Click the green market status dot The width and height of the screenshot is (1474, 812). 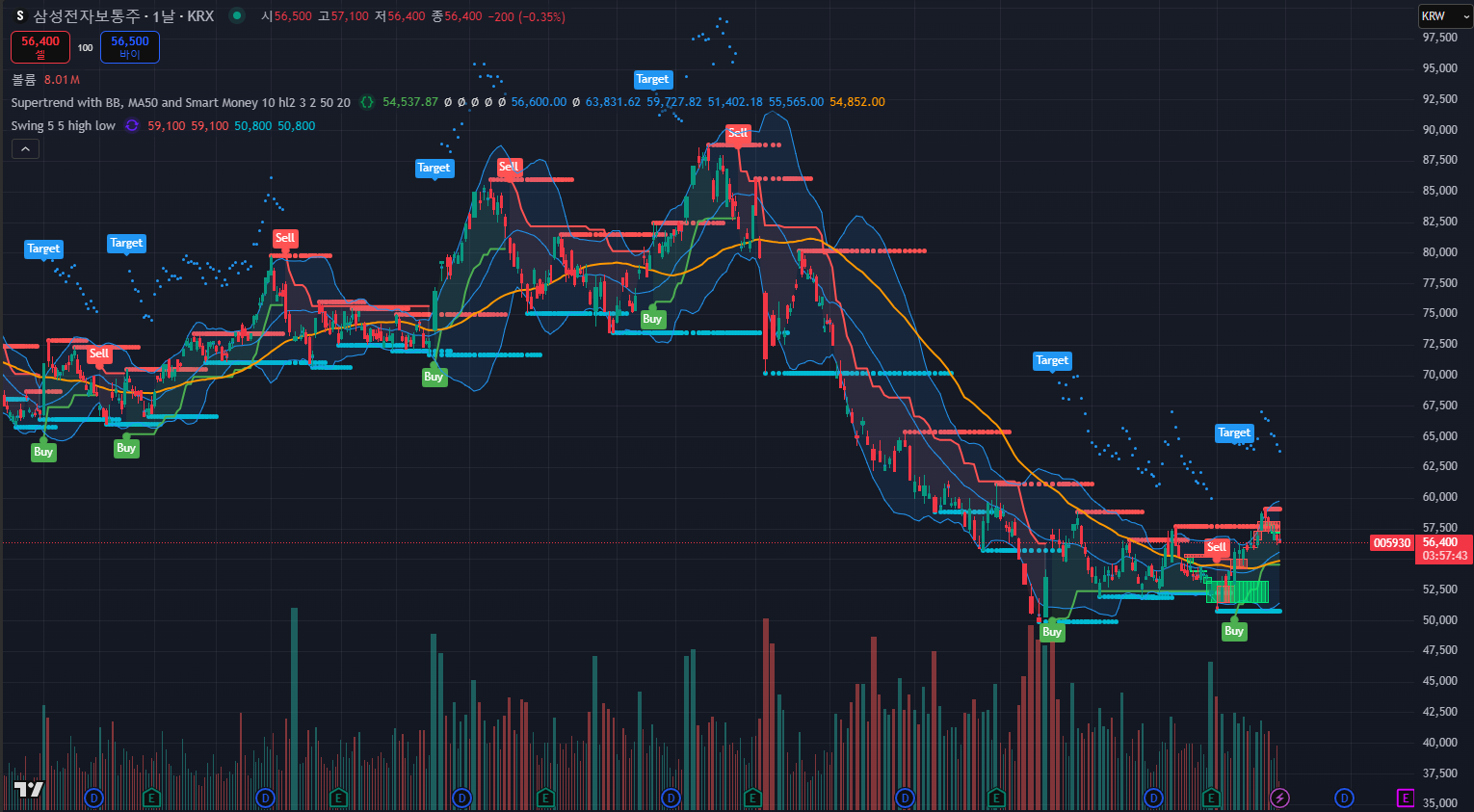(x=236, y=16)
